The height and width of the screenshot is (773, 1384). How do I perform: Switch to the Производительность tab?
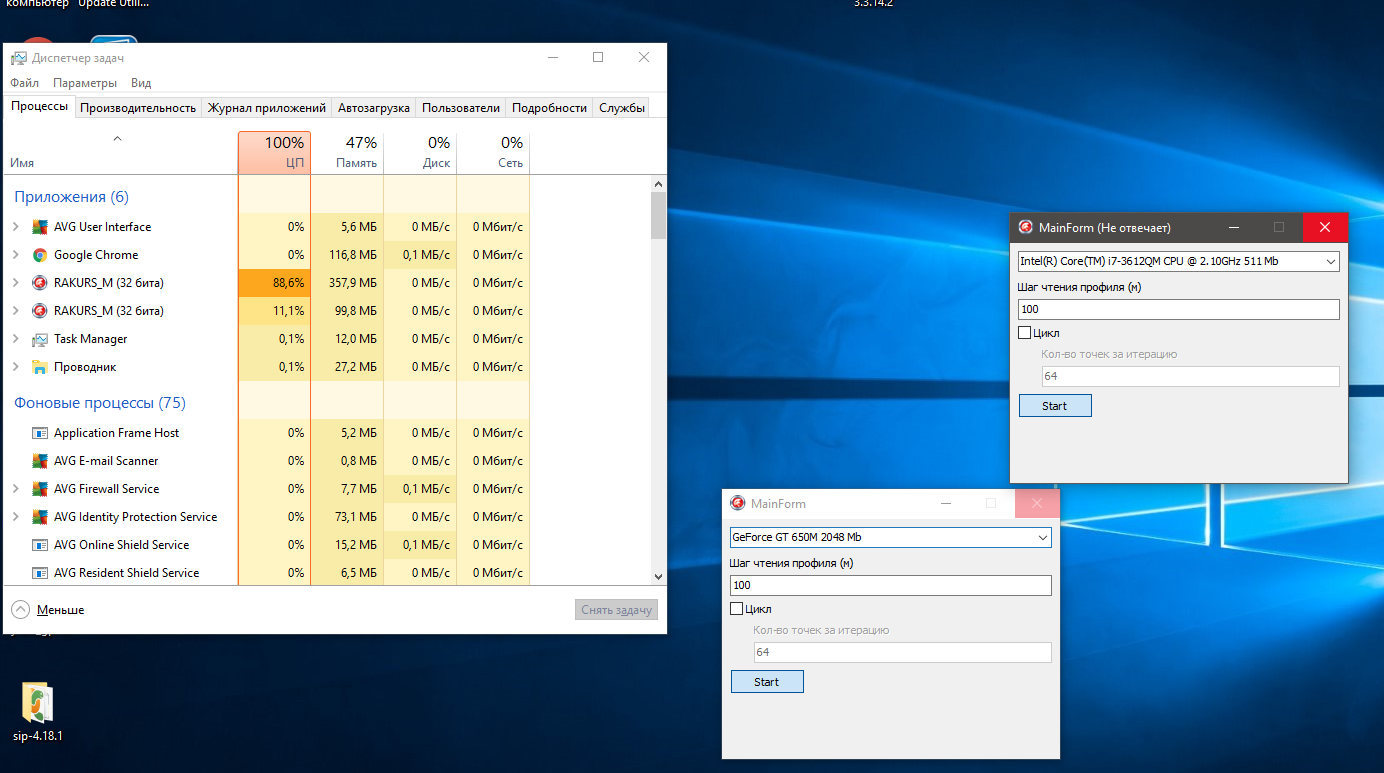pos(138,108)
